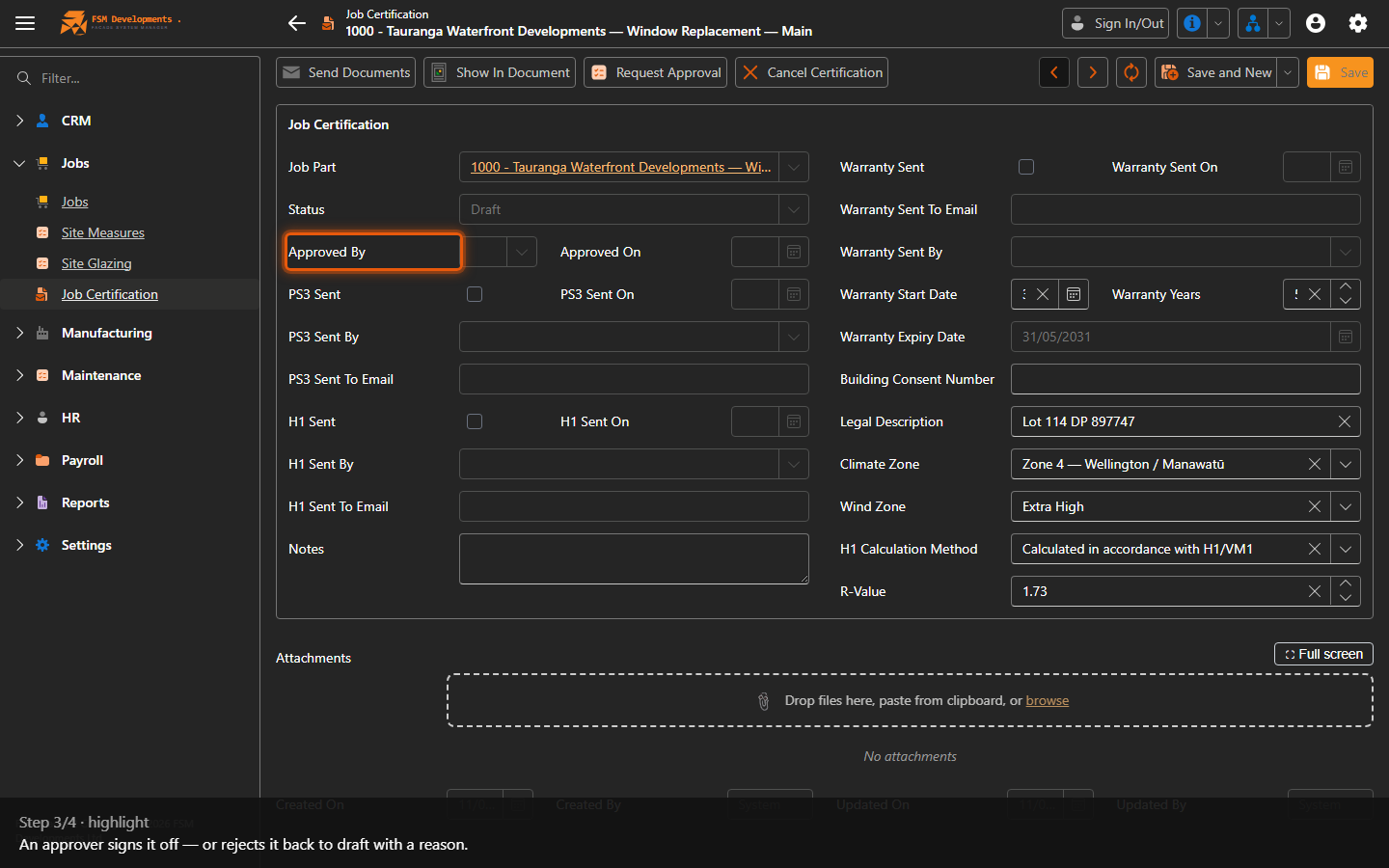Image resolution: width=1389 pixels, height=868 pixels.
Task: Open Site Measures in sidebar
Action: tap(103, 232)
